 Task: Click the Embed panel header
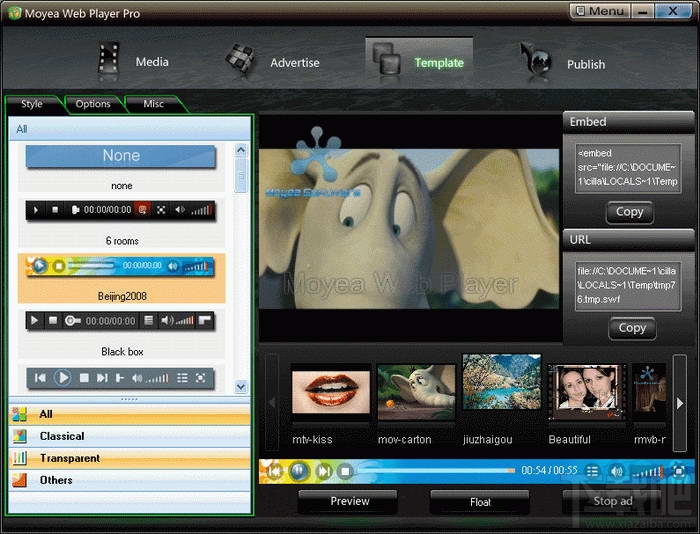coord(628,121)
